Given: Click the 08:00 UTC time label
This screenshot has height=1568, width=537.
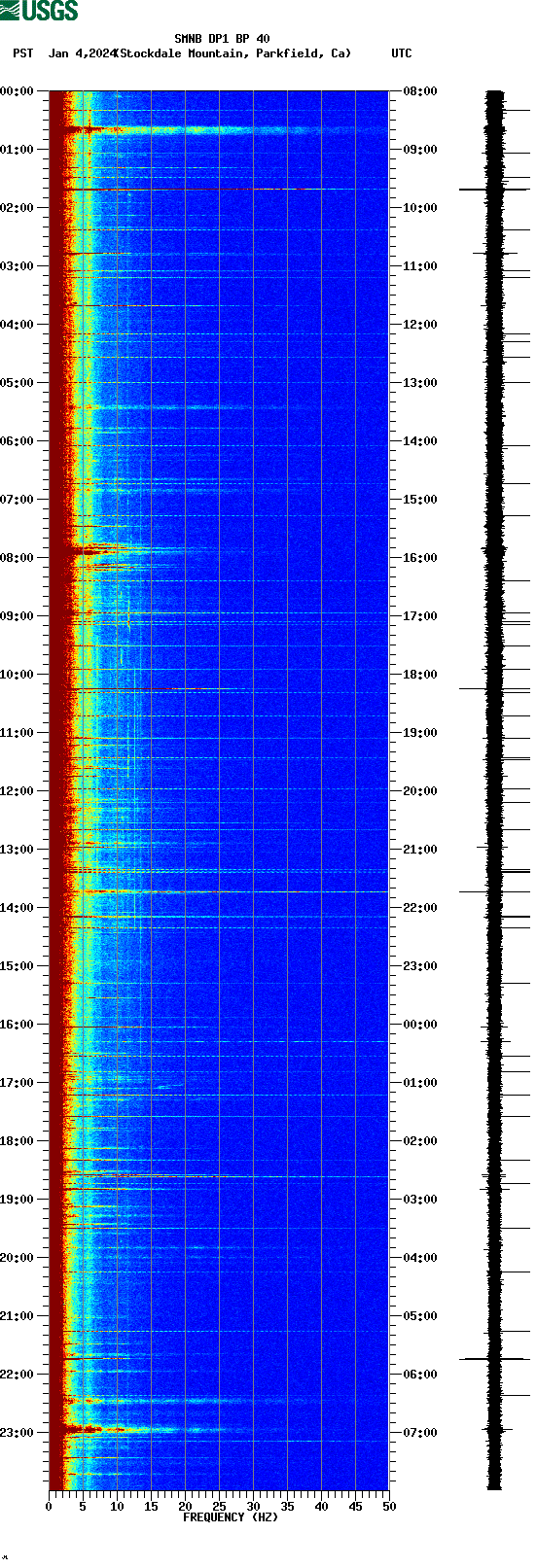Looking at the screenshot, I should tap(420, 91).
